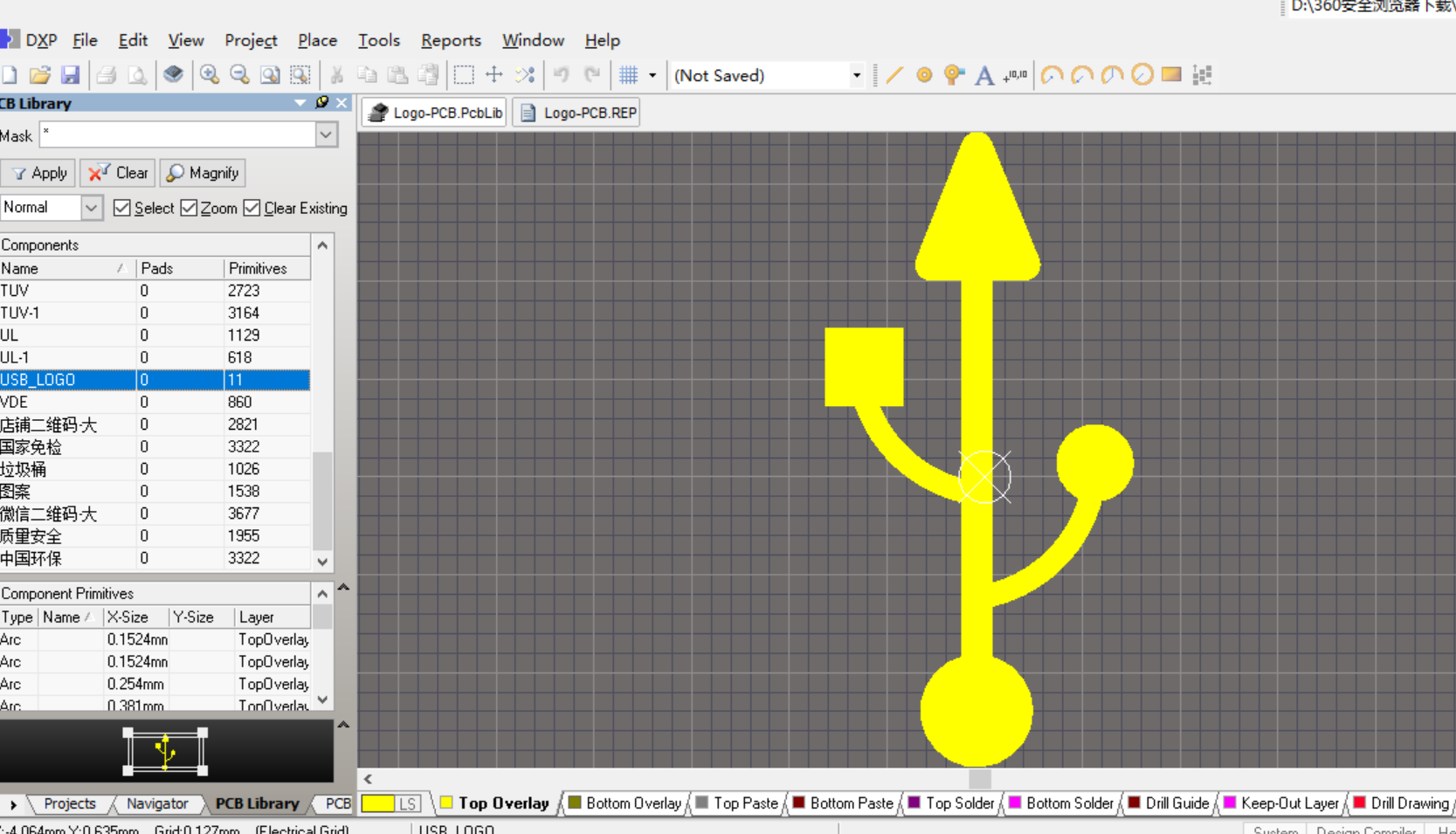
Task: Select the TUV-1 component row
Action: (155, 313)
